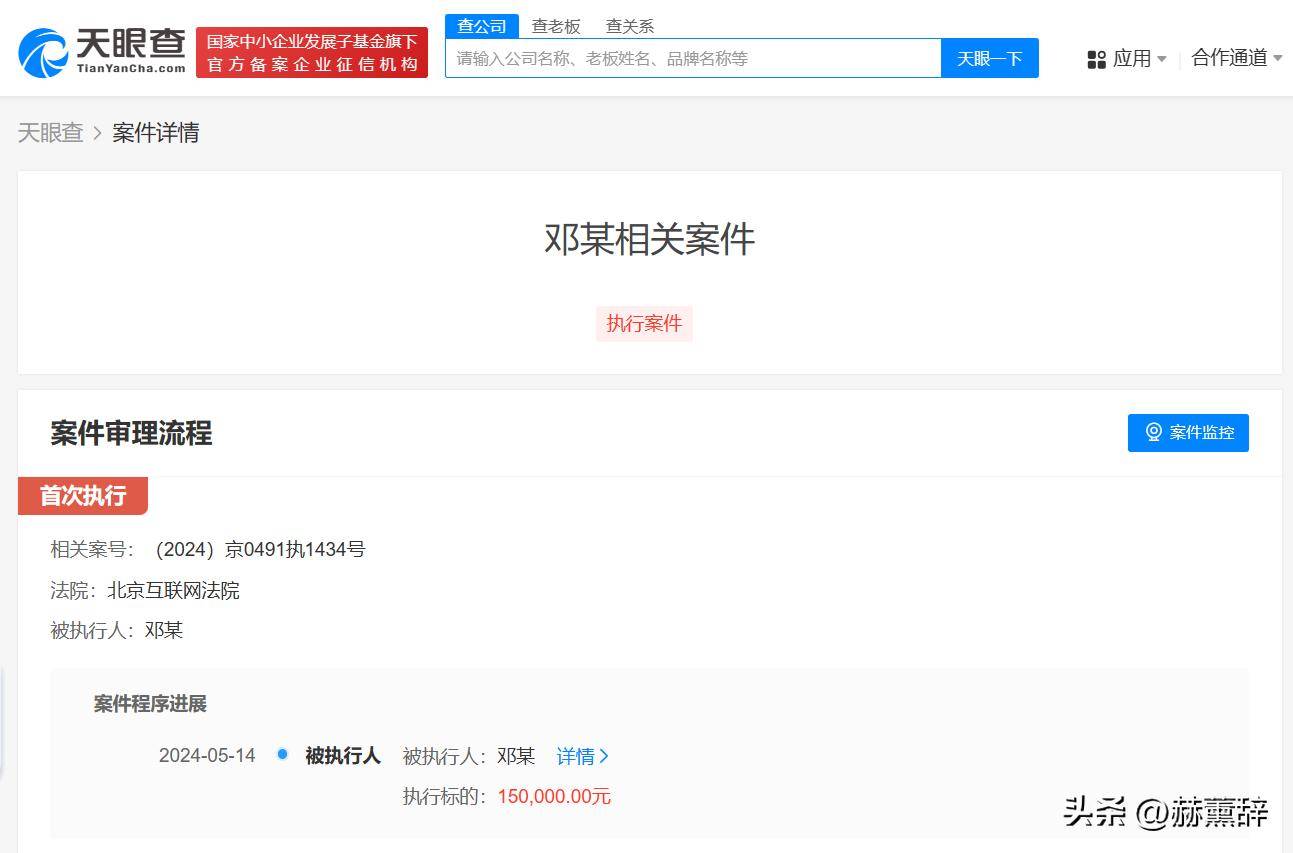Click the 邓某相关案件 title
This screenshot has height=853, width=1293.
point(650,239)
